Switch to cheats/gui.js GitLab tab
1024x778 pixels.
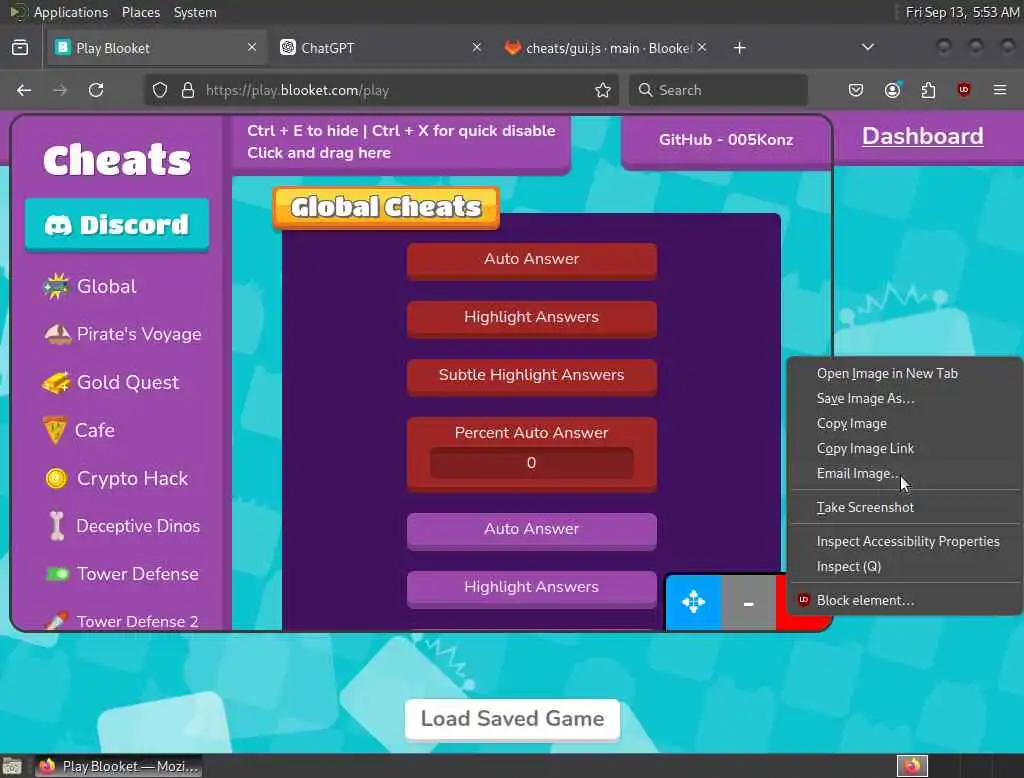tap(604, 48)
